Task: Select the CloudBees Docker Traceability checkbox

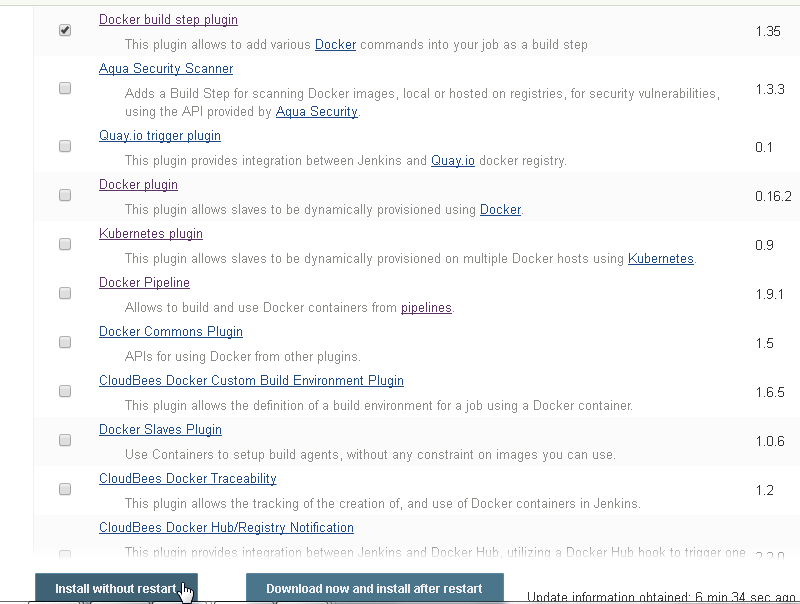Action: pyautogui.click(x=65, y=489)
